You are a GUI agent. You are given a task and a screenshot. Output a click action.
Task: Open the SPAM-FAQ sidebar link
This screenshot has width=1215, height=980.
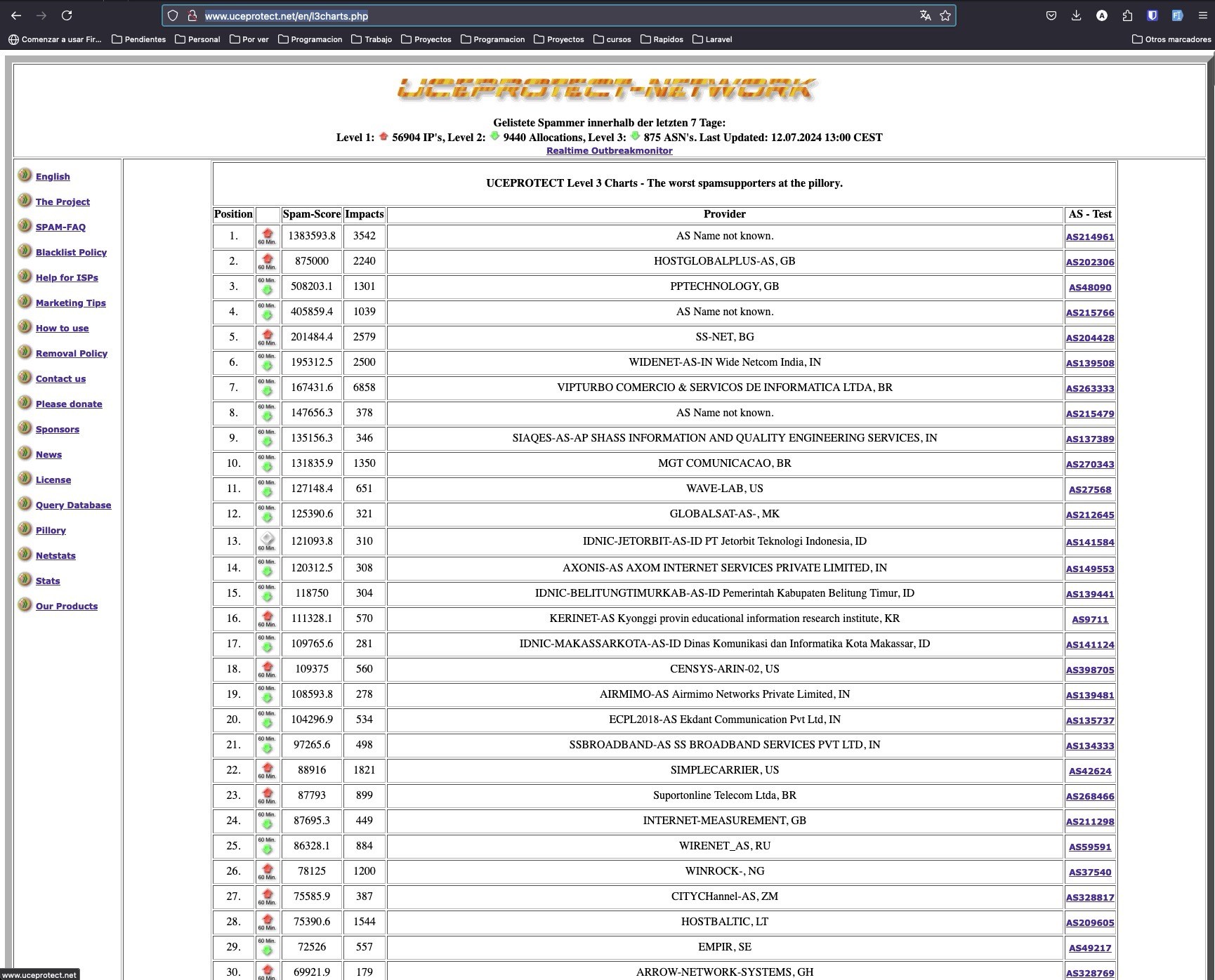(60, 227)
